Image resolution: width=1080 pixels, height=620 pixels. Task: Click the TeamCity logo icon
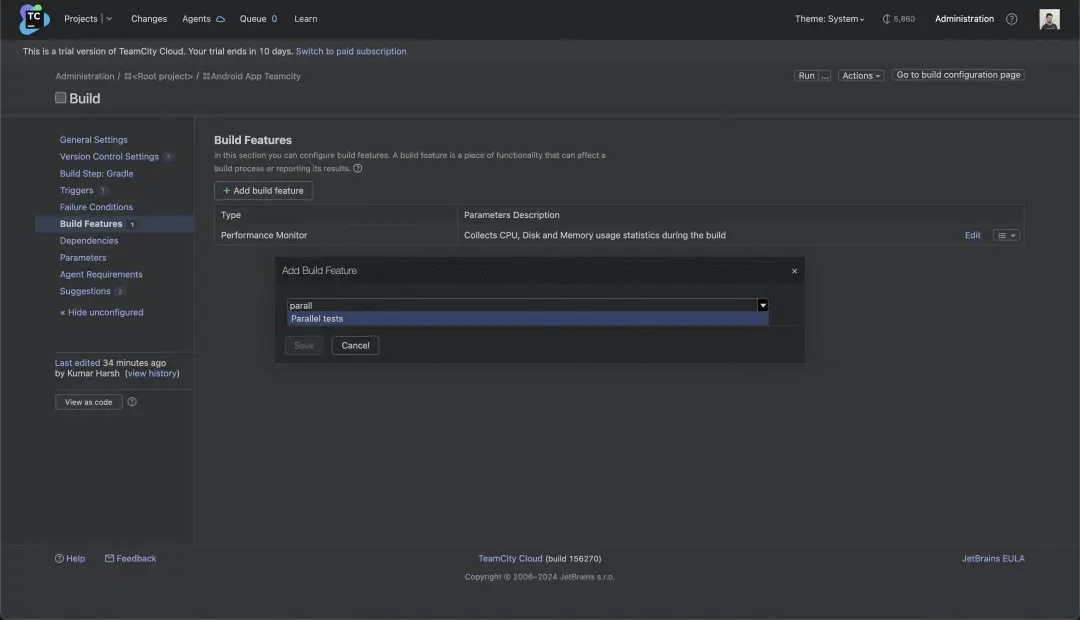click(x=34, y=18)
